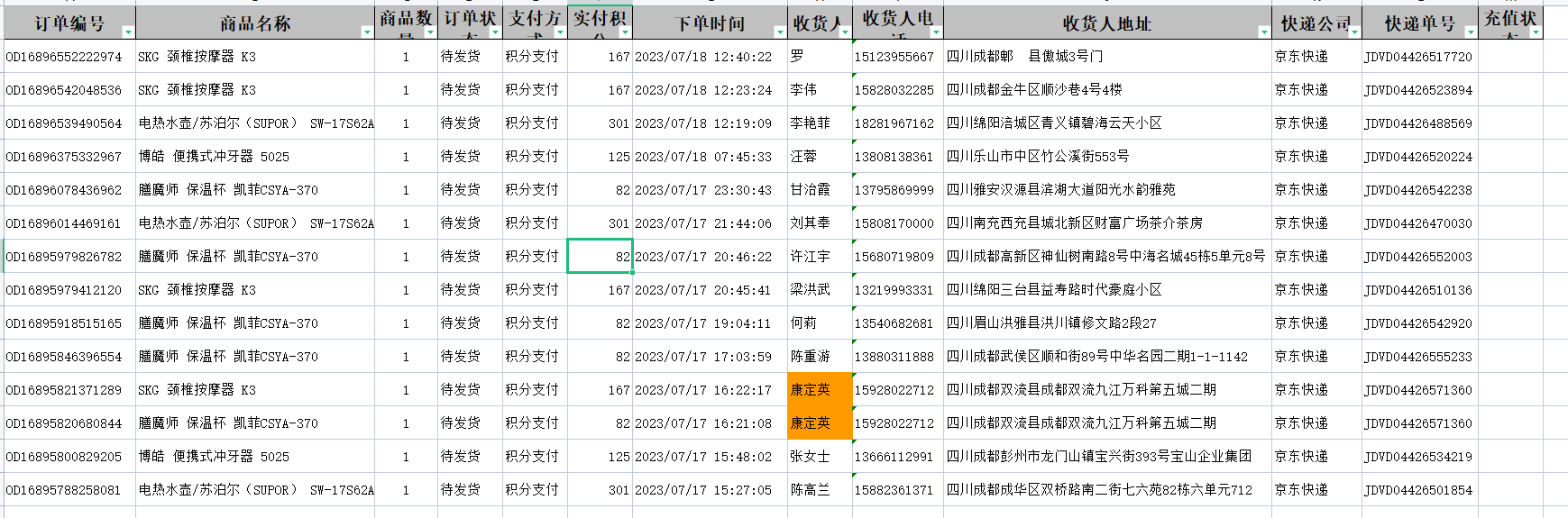Click recipient name cell 许江宇

(820, 256)
